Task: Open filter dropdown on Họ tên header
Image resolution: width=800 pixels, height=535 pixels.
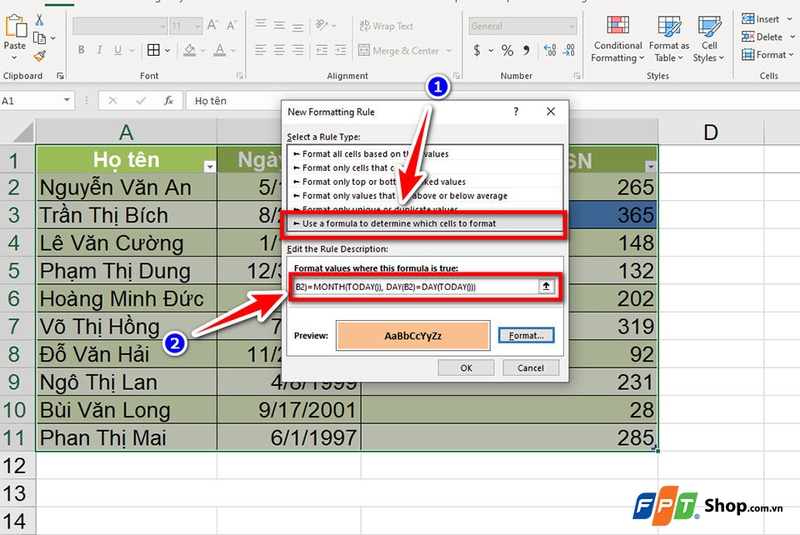Action: pyautogui.click(x=209, y=166)
